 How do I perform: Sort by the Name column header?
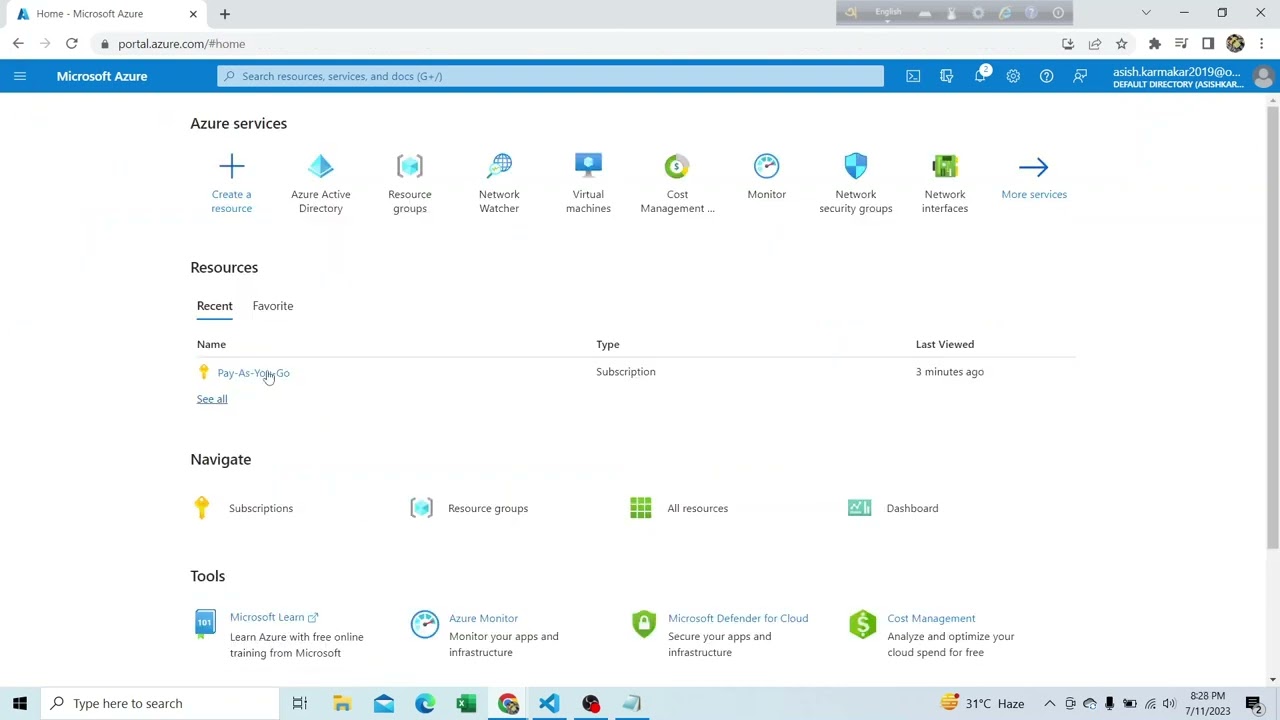tap(211, 344)
